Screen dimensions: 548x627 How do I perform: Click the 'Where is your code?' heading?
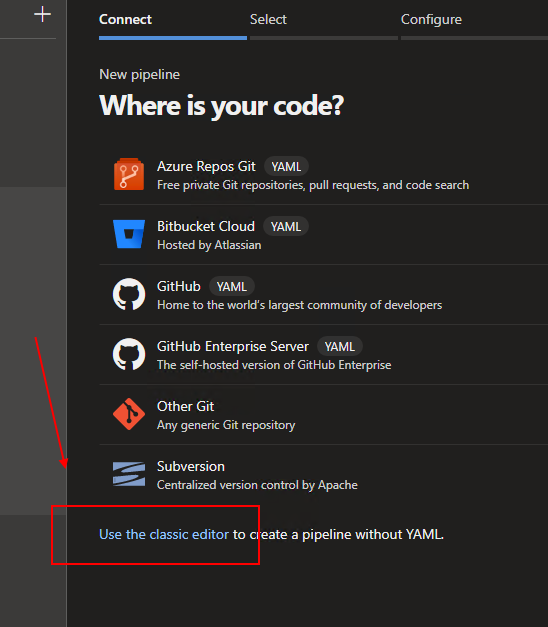[x=222, y=106]
